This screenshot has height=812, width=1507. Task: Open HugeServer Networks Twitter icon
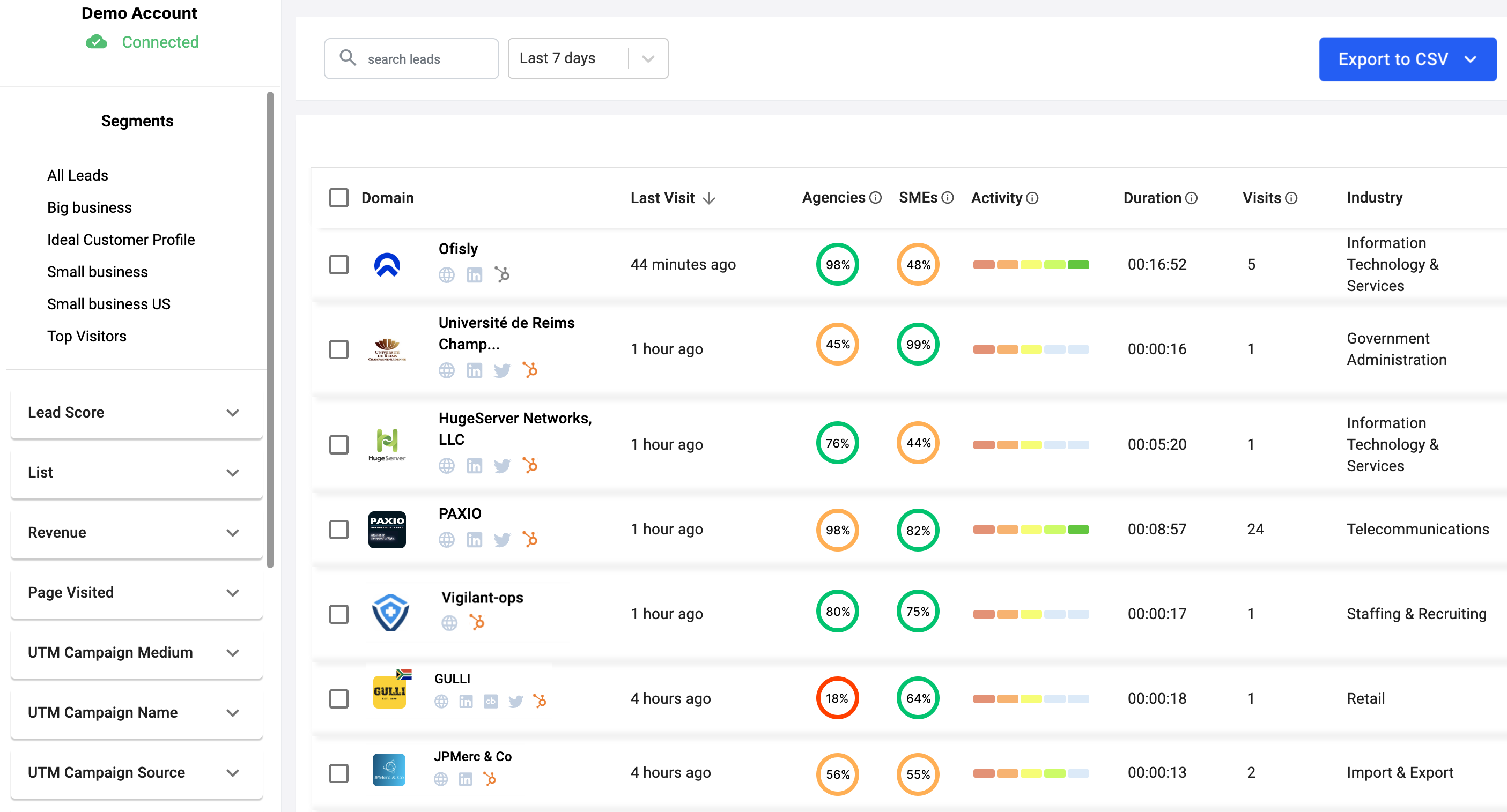pos(502,466)
